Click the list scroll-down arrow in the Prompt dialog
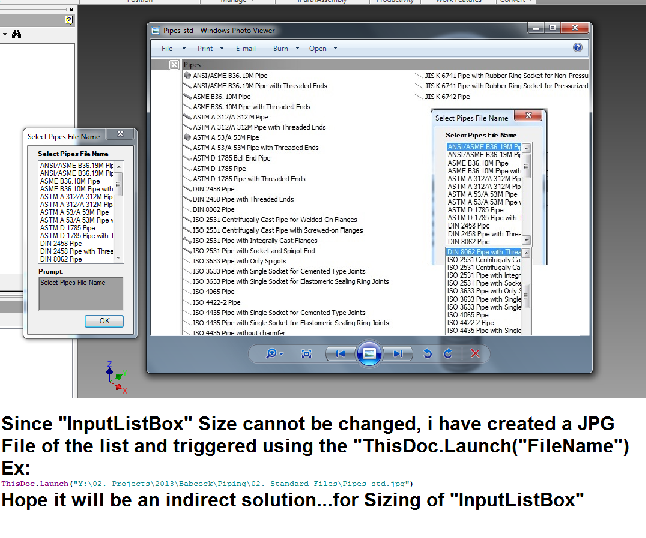Image resolution: width=646 pixels, height=538 pixels. pos(119,258)
